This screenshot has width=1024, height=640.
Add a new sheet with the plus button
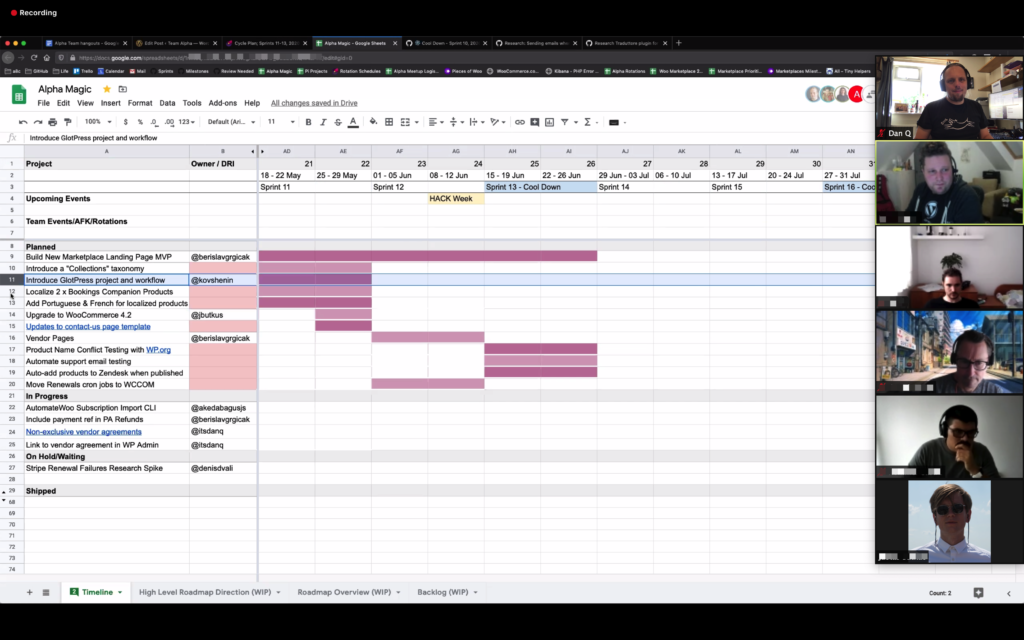coord(29,591)
